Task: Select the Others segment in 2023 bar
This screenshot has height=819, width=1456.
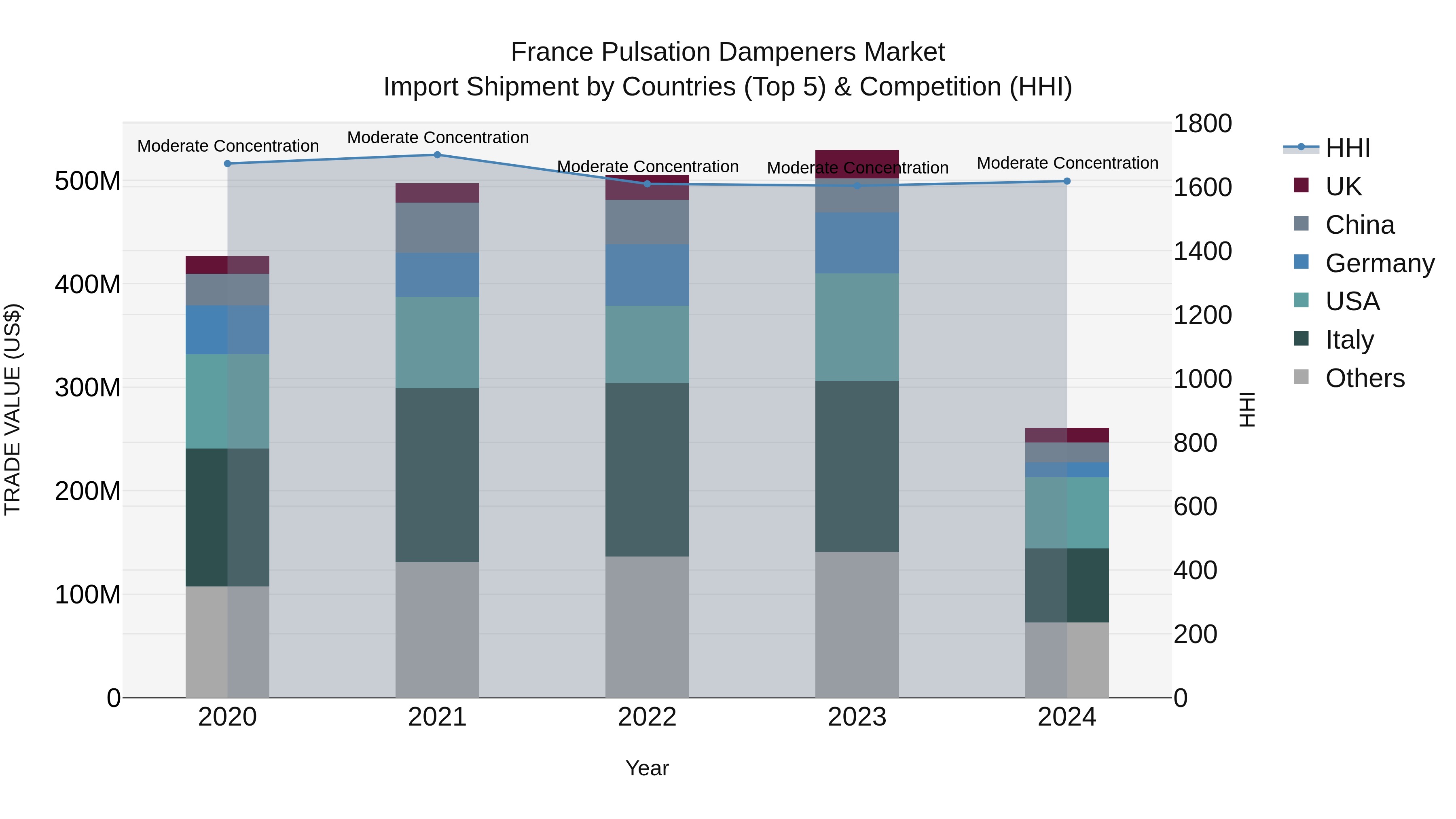Action: click(857, 624)
